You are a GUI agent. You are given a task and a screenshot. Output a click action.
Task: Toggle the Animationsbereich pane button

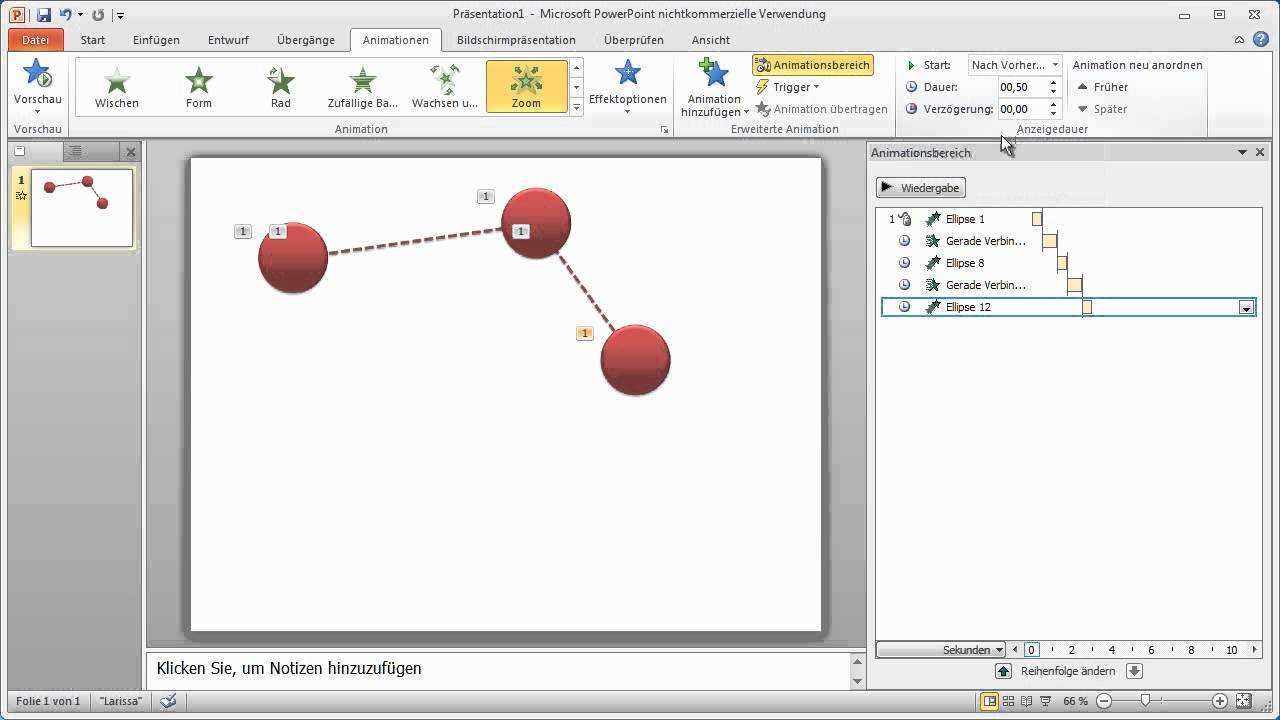point(812,65)
